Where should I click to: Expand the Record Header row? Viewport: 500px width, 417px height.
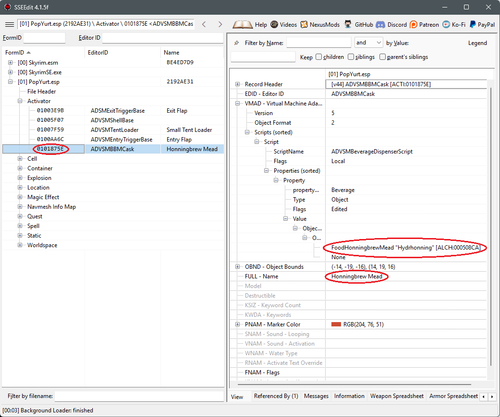coord(237,84)
